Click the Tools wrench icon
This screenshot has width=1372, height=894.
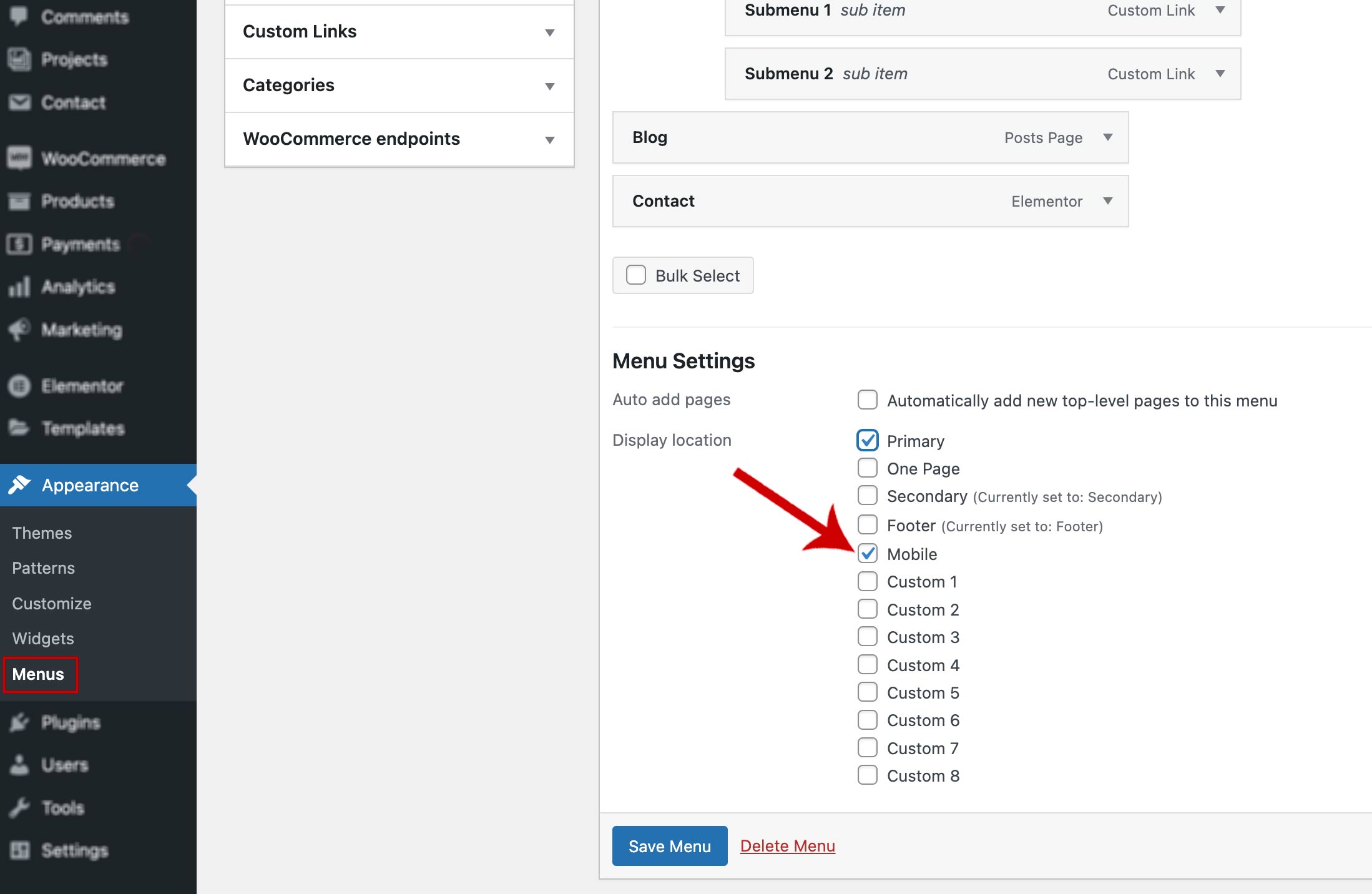[x=19, y=807]
